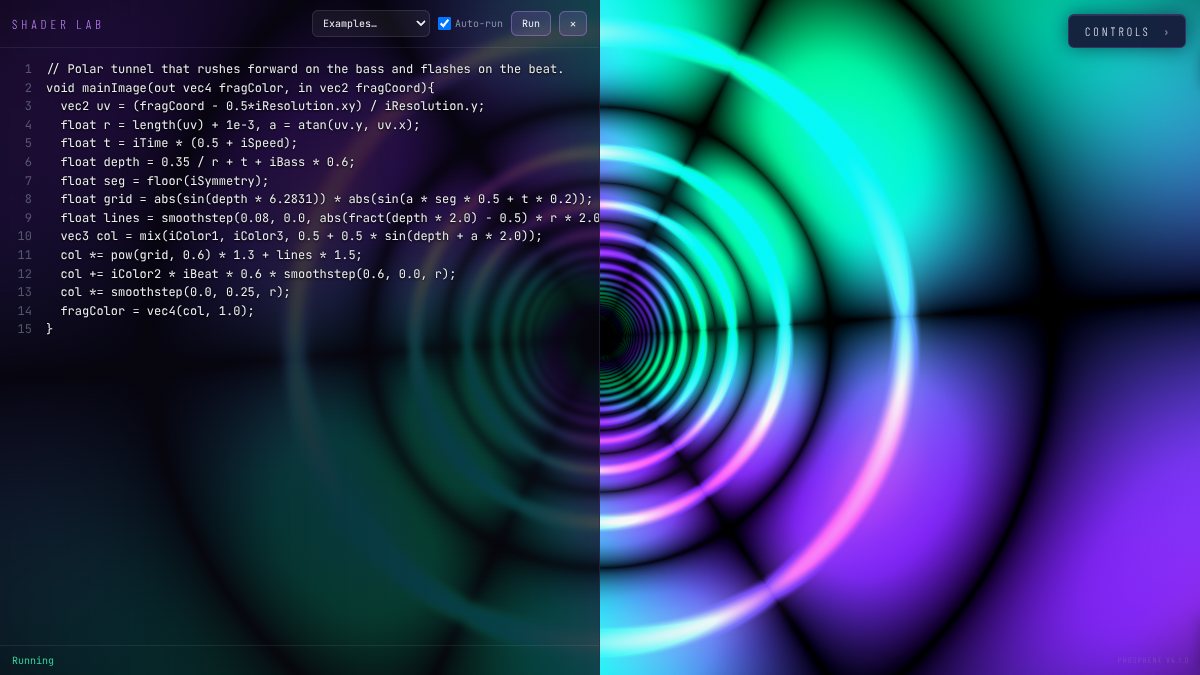Click the float r = length line

(240, 125)
